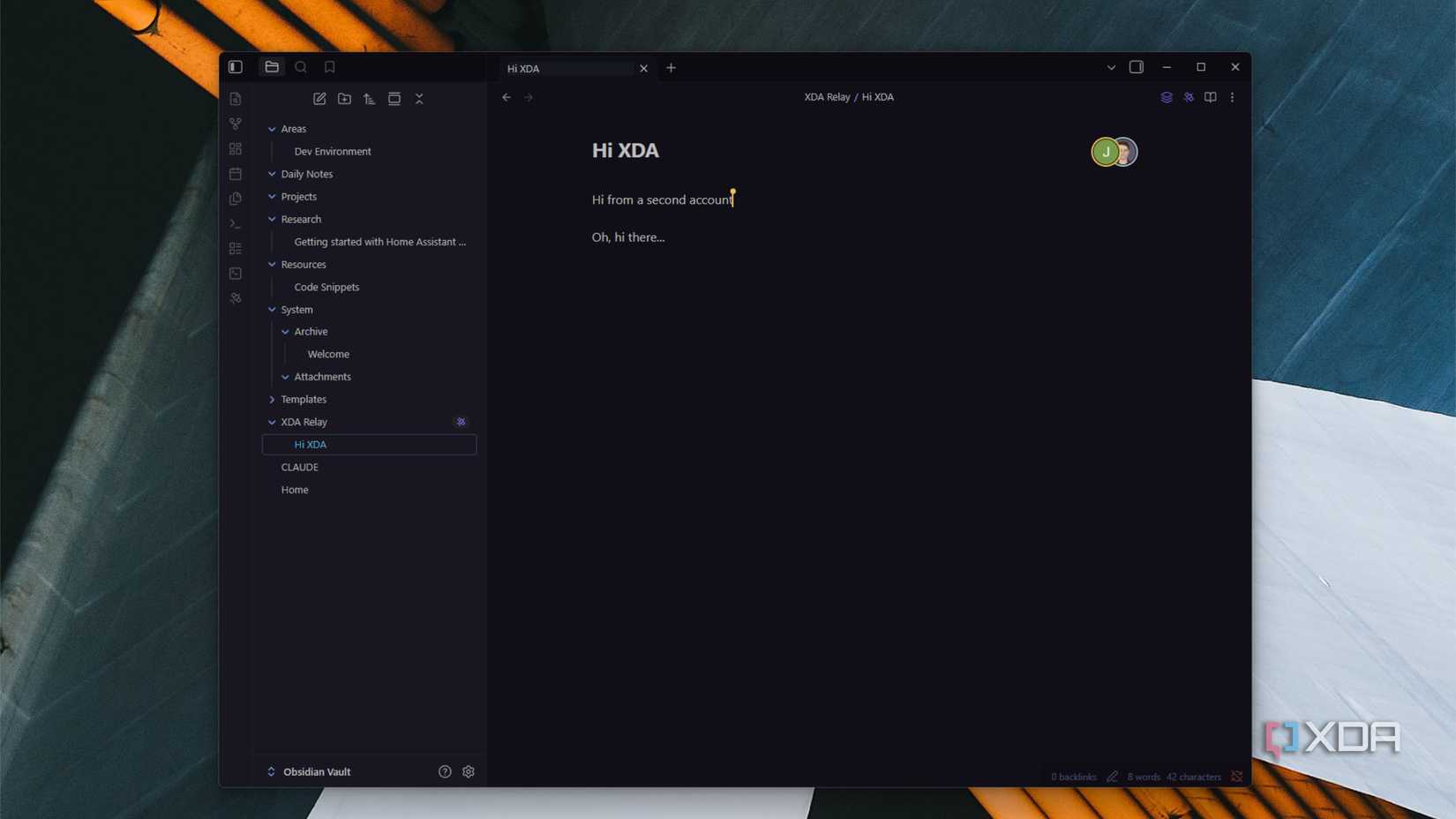Collapse the Archive folder under System

(284, 331)
